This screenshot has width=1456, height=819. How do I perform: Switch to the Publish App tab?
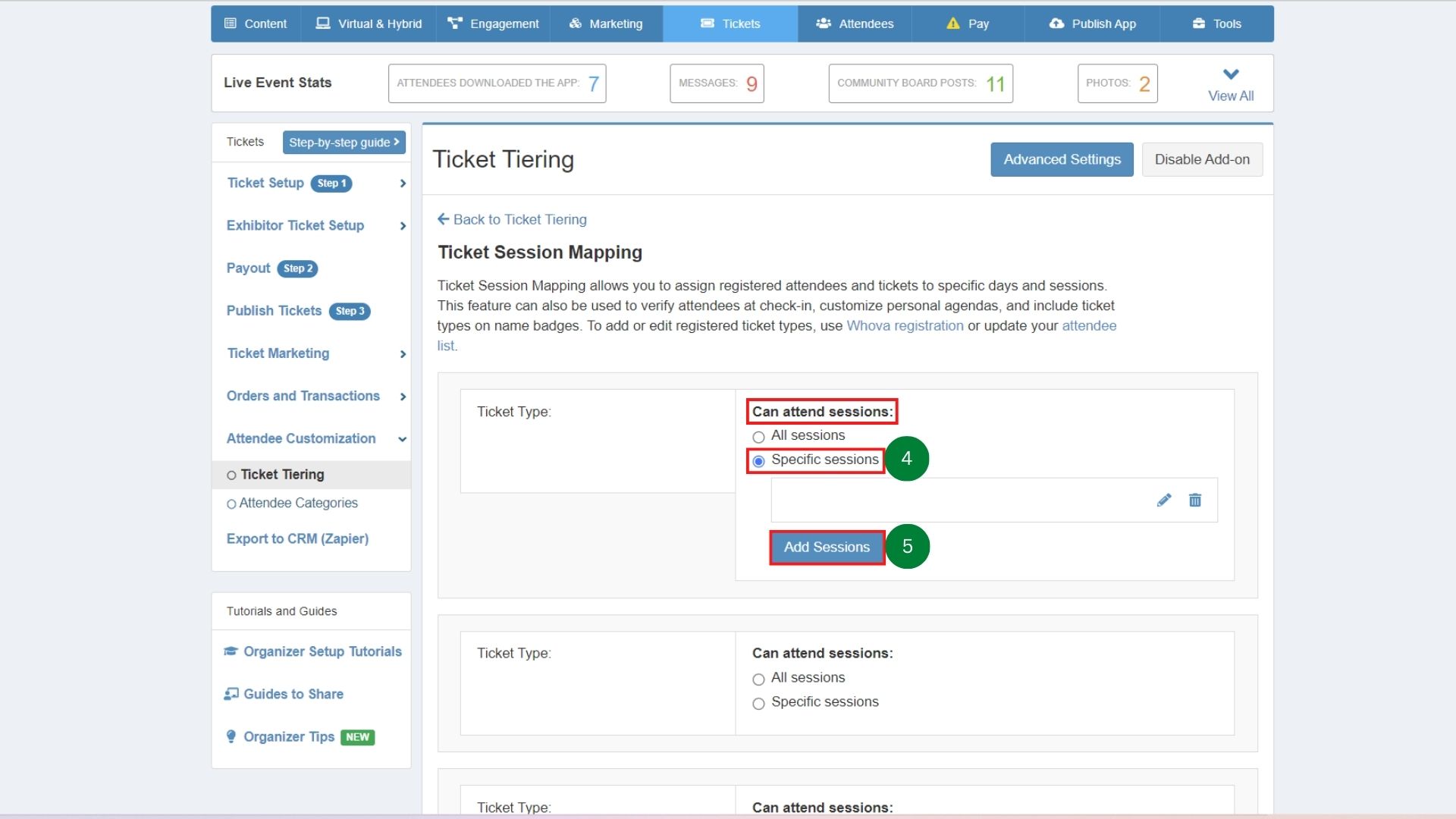pos(1092,24)
